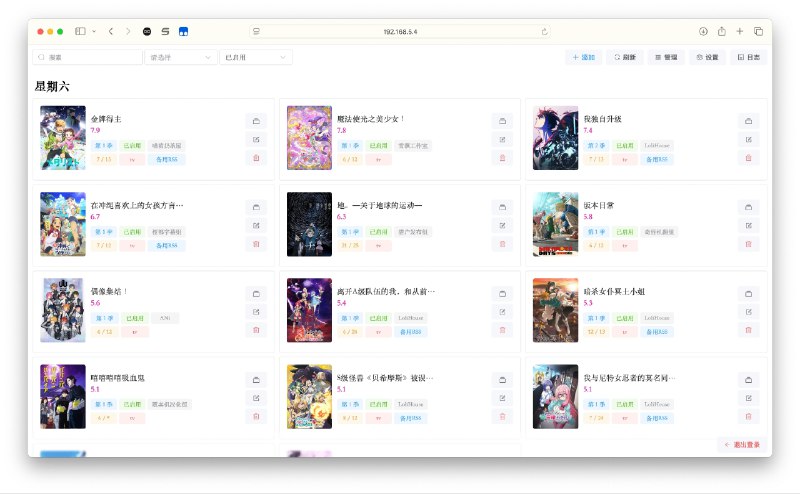Click the 金牌得主 poster thumbnail
The width and height of the screenshot is (800, 494).
pos(62,138)
